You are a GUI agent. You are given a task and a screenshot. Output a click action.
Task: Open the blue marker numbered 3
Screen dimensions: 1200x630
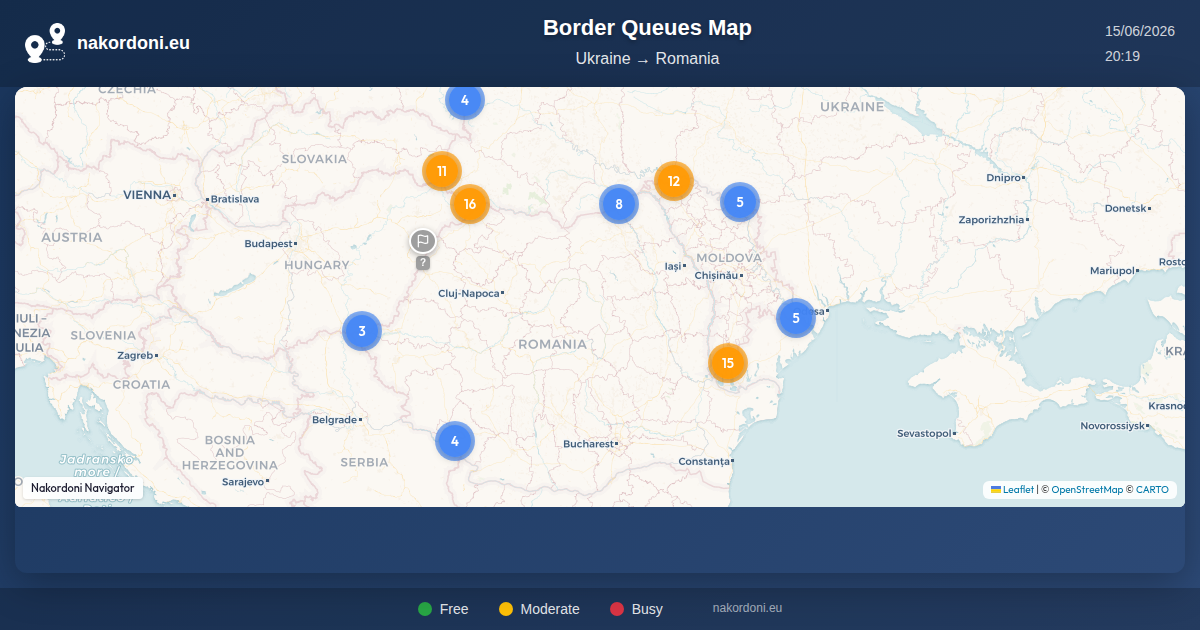click(x=362, y=331)
